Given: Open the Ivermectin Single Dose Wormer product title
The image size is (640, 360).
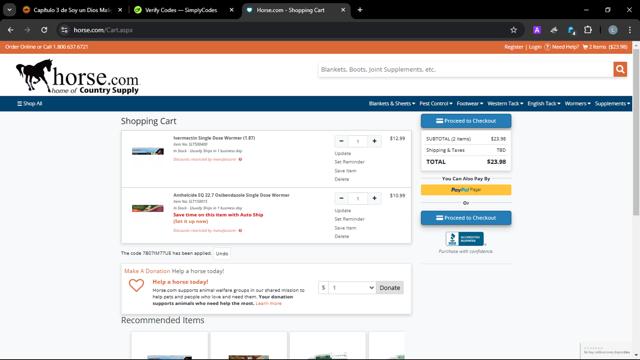Looking at the screenshot, I should coord(214,138).
